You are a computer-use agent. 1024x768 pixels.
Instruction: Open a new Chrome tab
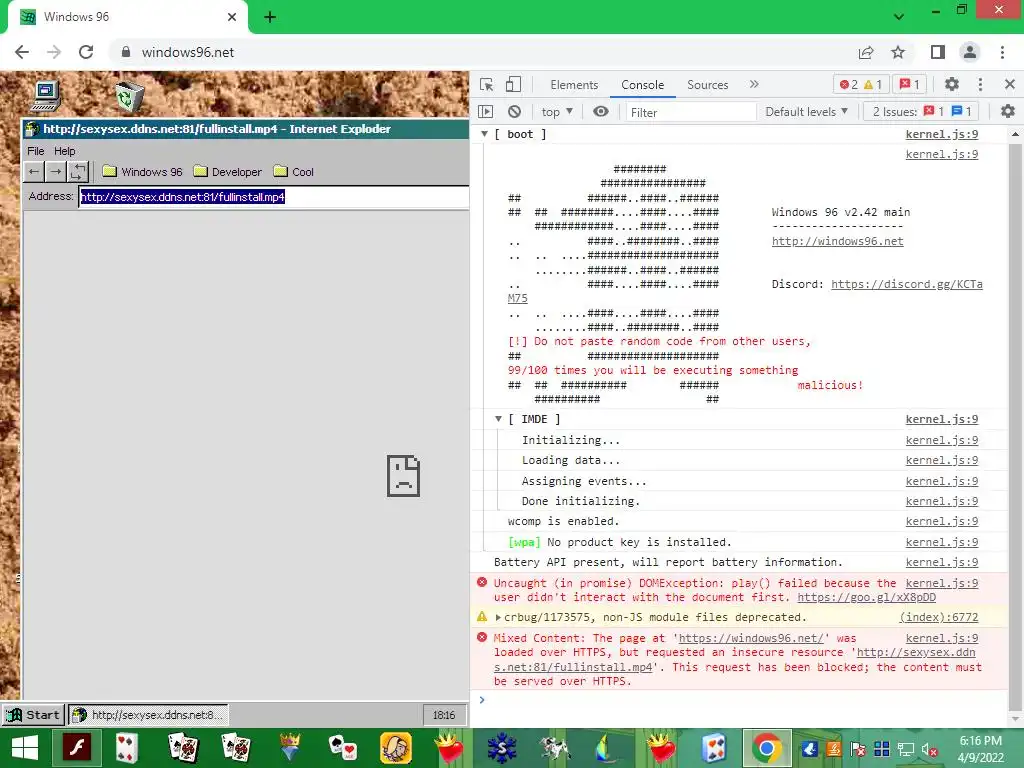click(x=270, y=17)
